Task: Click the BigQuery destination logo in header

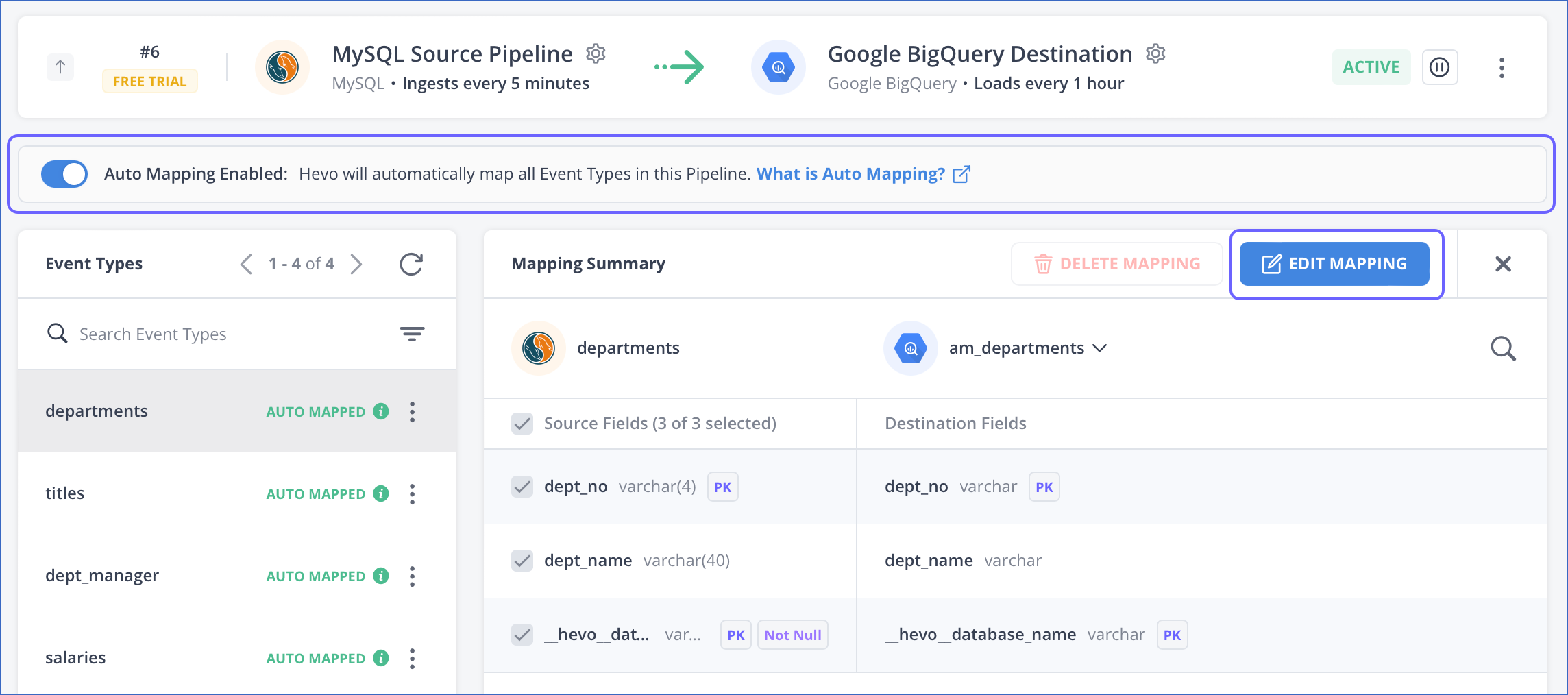Action: click(779, 67)
